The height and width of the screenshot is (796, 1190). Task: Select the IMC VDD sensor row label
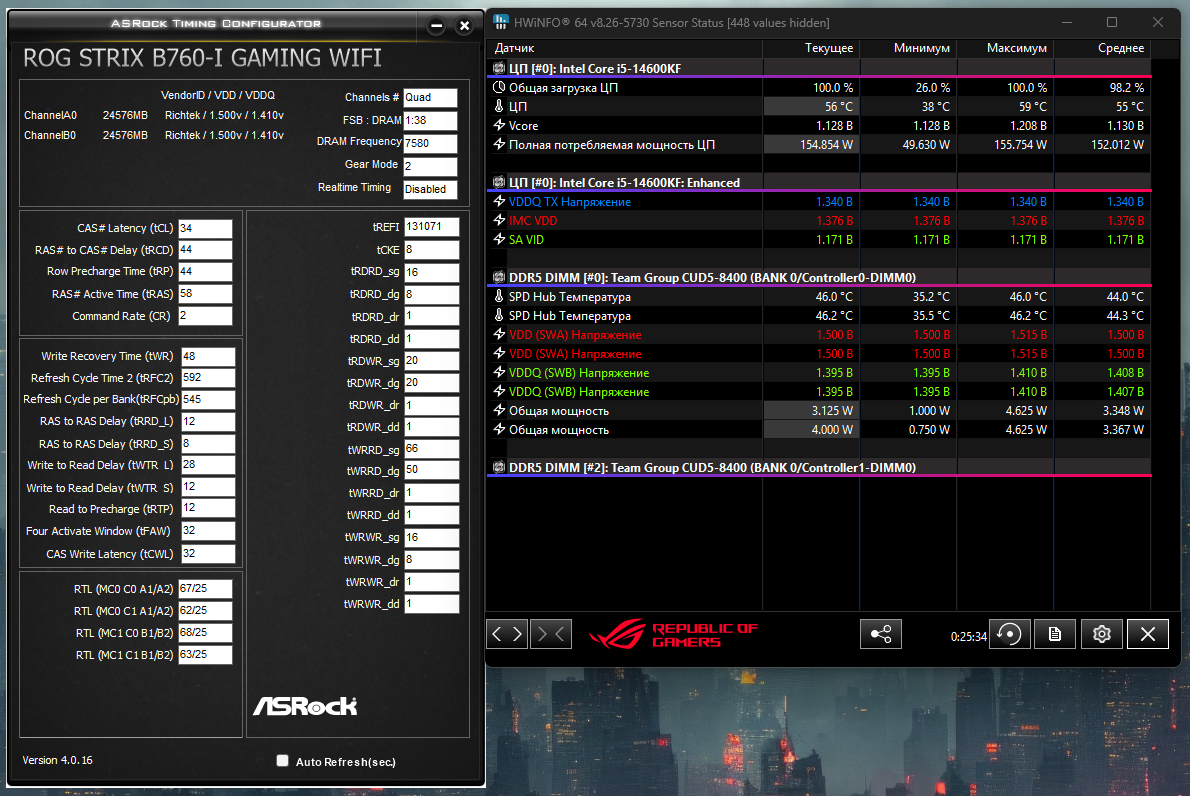(533, 220)
